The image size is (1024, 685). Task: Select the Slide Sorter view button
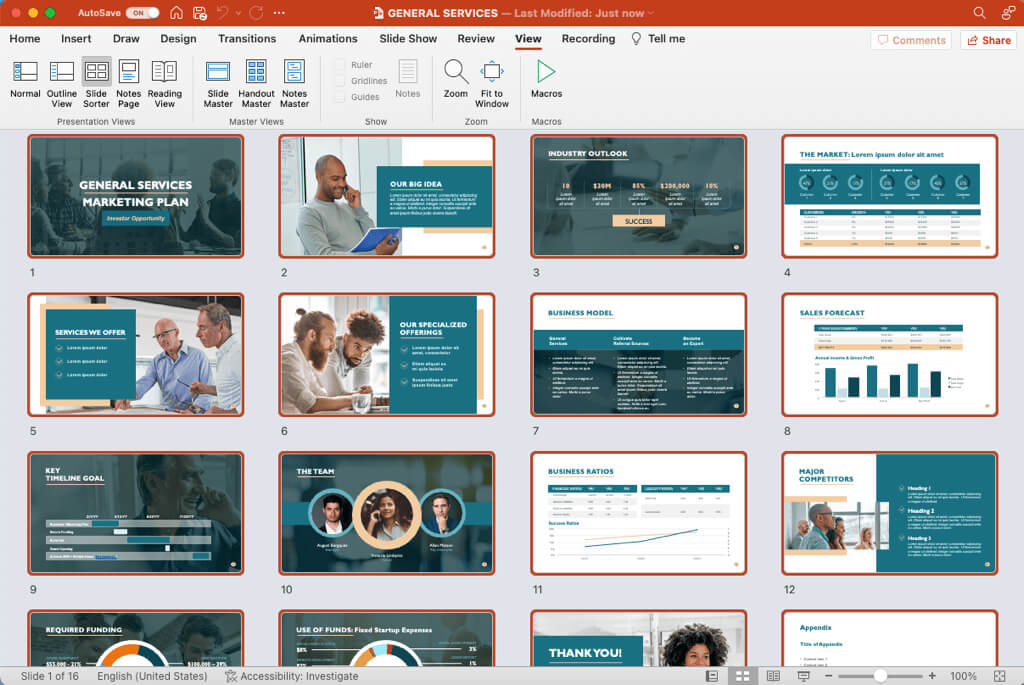tap(96, 84)
